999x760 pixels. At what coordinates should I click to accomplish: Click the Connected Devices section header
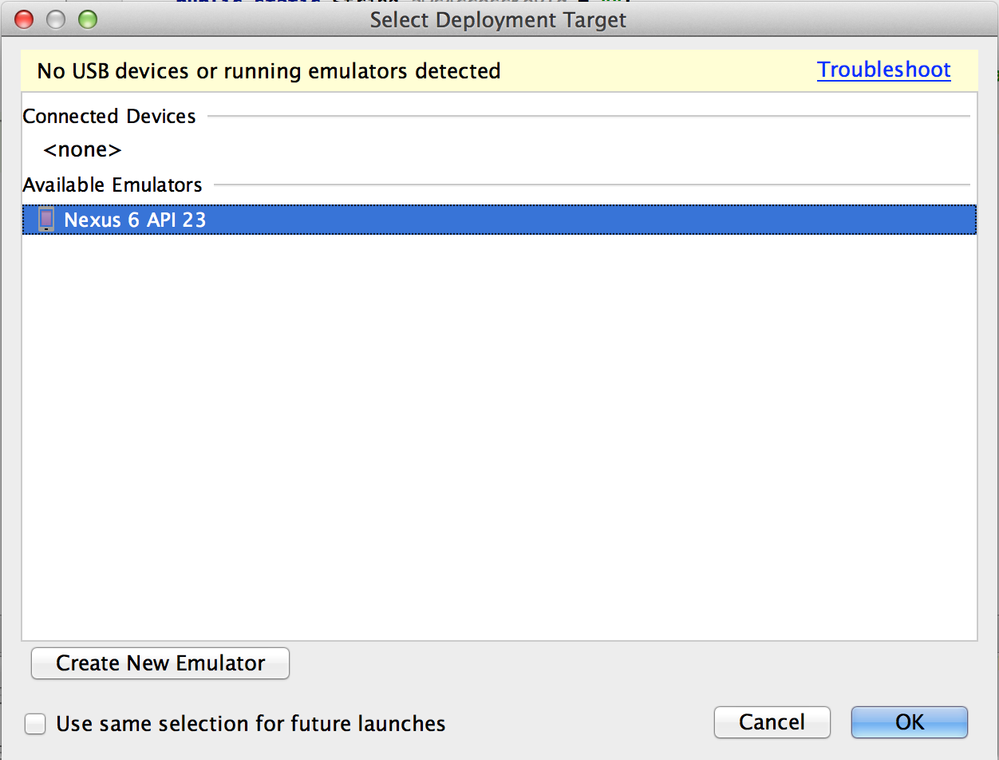109,116
